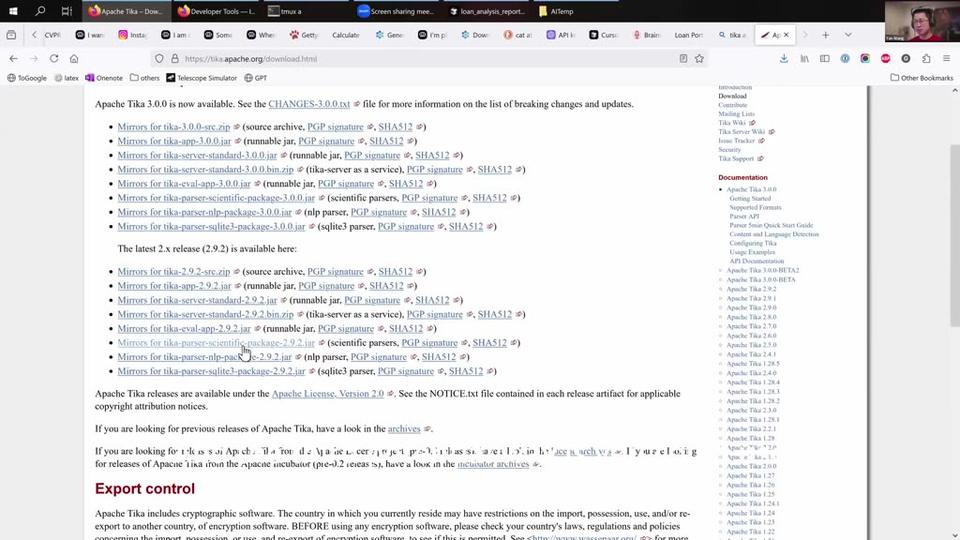Open the CHANGES-3.0.0.txt link

click(x=309, y=104)
